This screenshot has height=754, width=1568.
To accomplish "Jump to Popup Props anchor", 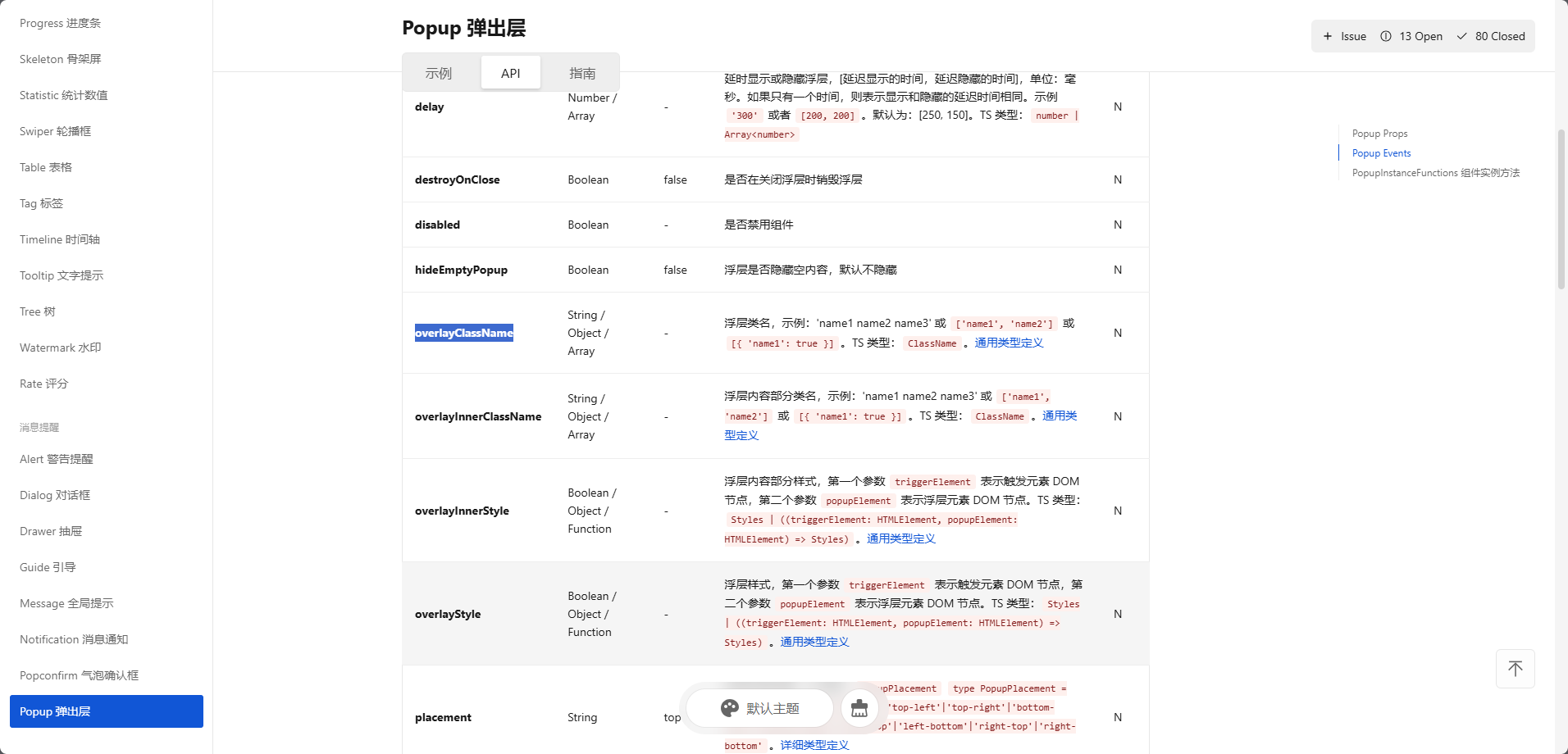I will pos(1379,134).
